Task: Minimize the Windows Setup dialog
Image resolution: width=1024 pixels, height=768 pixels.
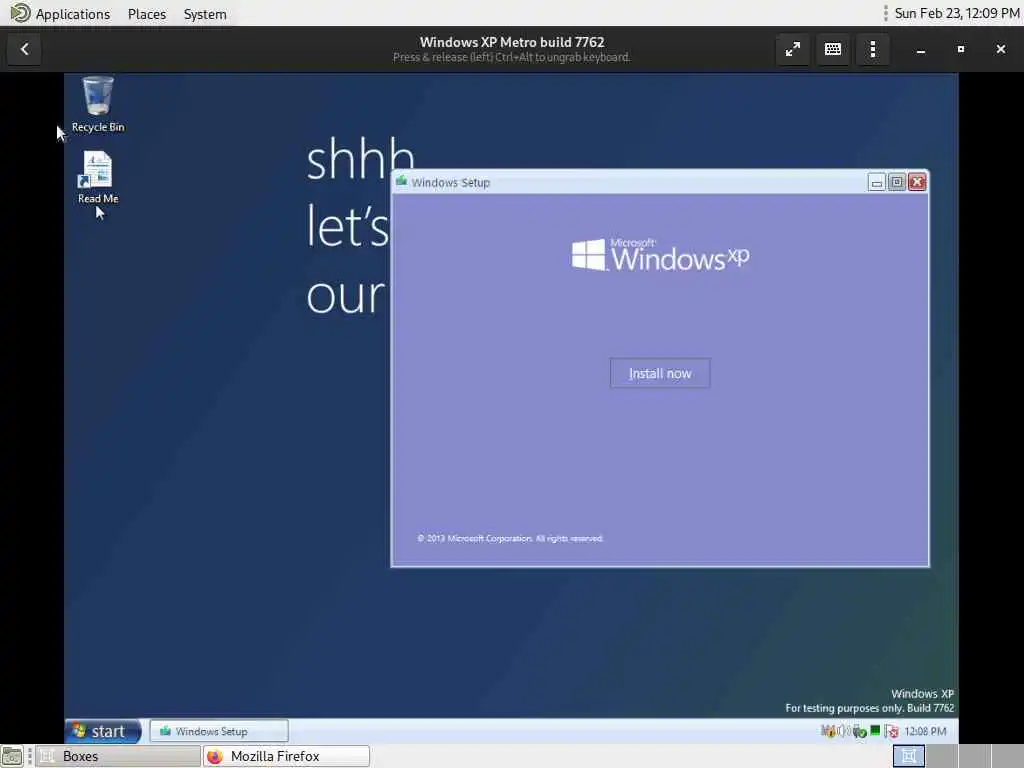Action: click(876, 182)
